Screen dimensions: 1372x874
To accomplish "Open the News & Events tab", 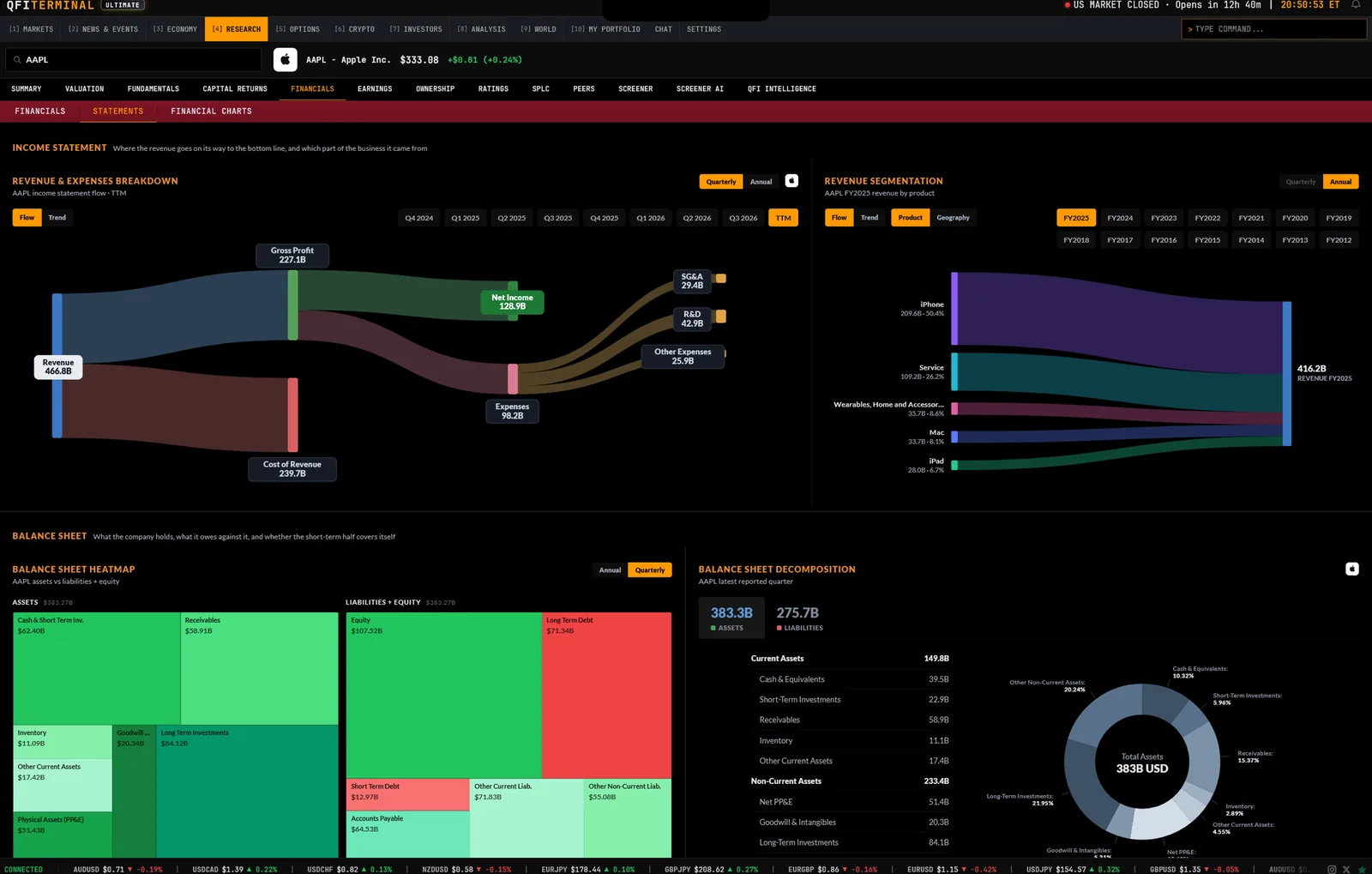I will click(x=104, y=29).
